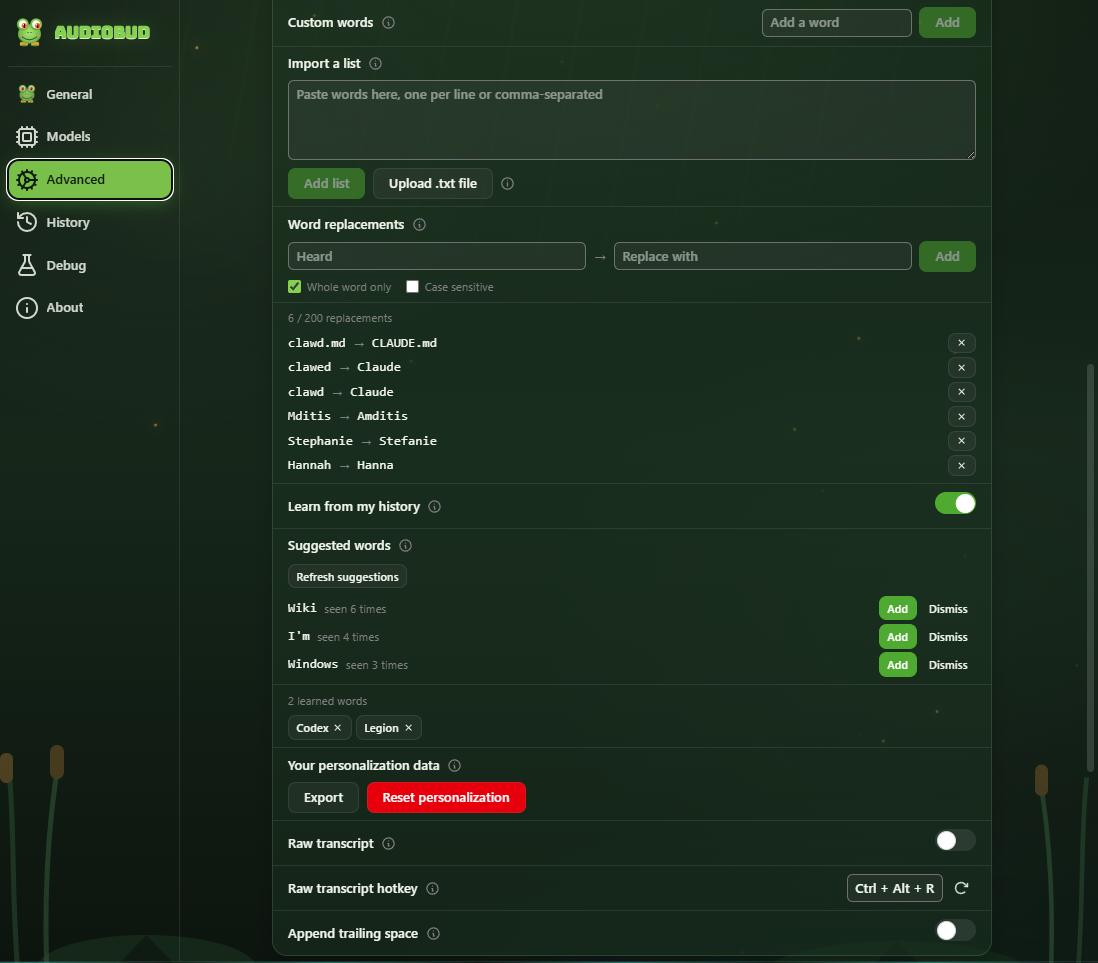Dismiss the Windows suggestion
This screenshot has height=963, width=1098.
click(948, 665)
